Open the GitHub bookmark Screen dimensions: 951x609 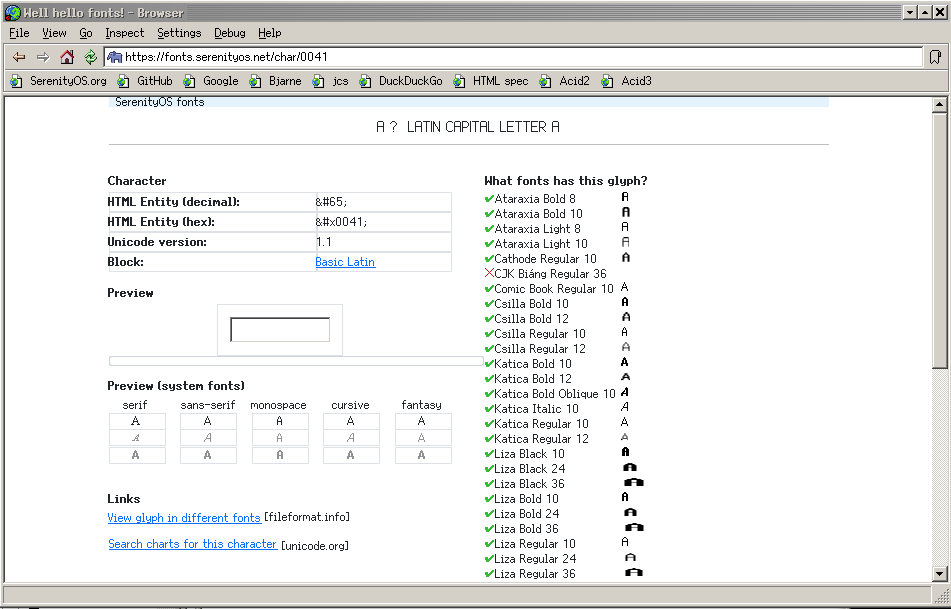(146, 81)
